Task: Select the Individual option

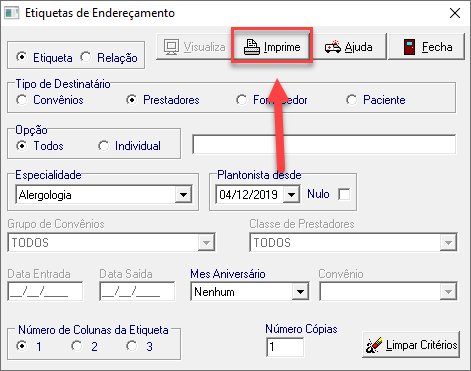Action: coord(103,146)
